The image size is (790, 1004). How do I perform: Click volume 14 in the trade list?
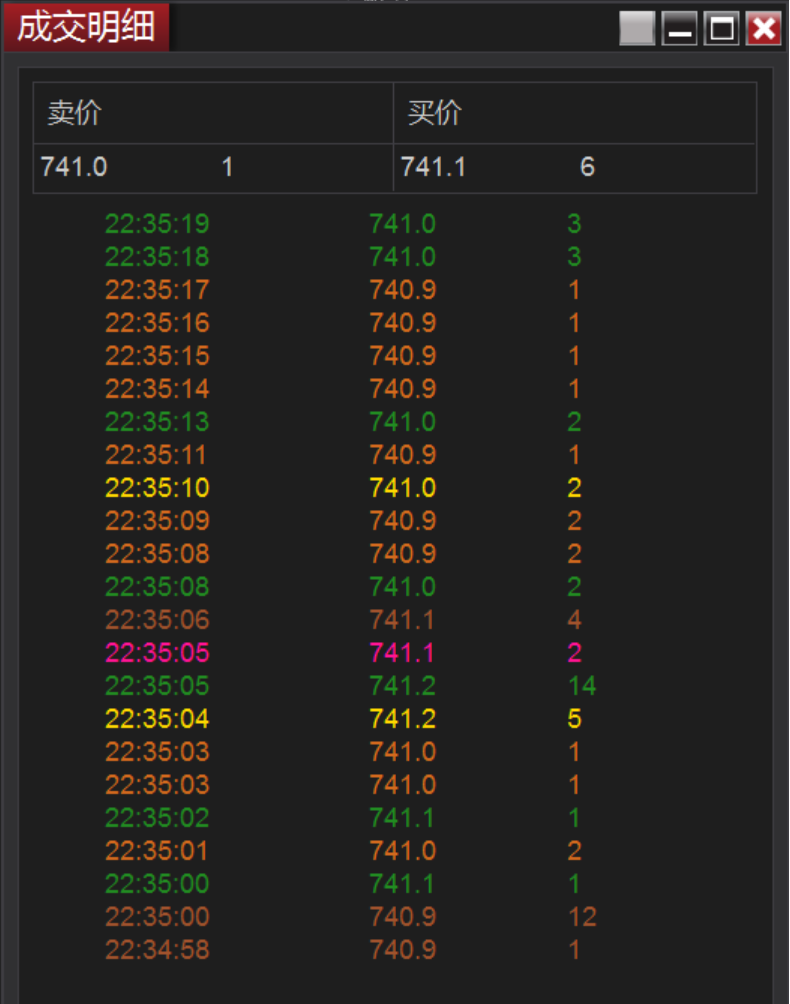[582, 686]
